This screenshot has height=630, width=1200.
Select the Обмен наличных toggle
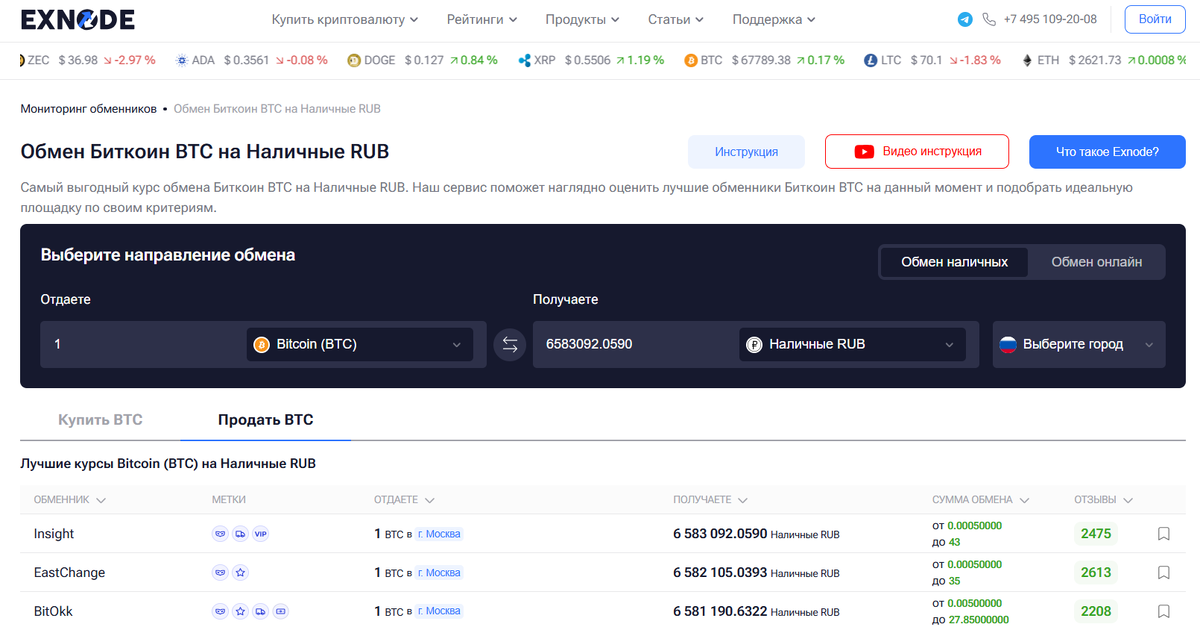point(954,262)
